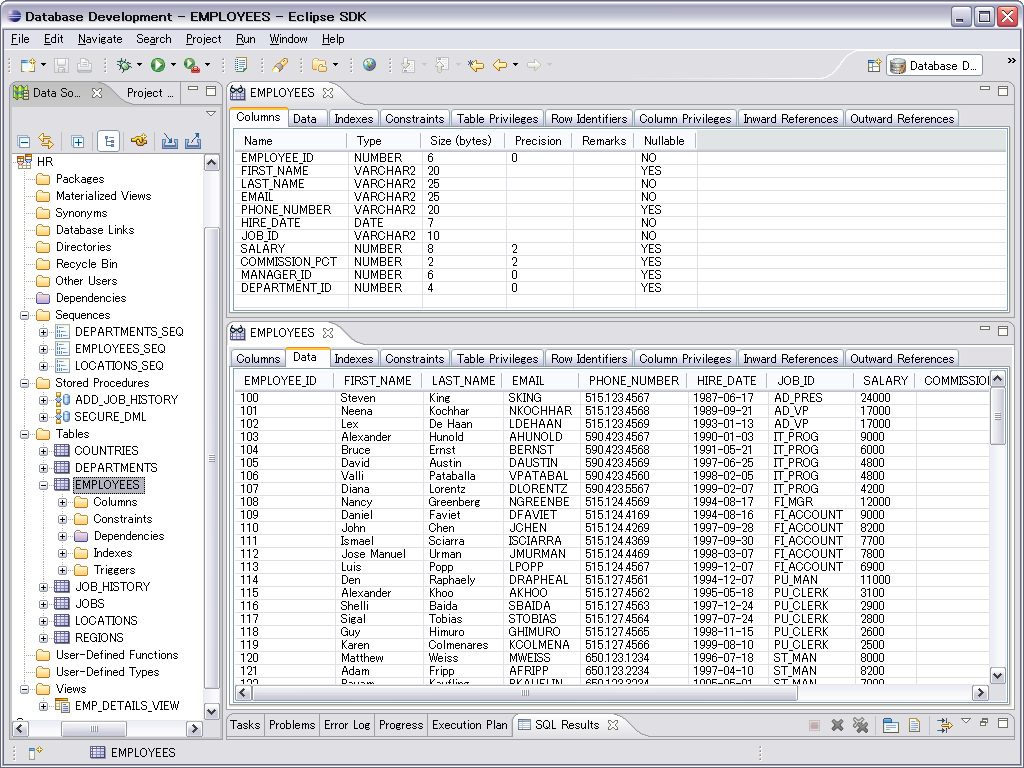Image resolution: width=1024 pixels, height=768 pixels.
Task: Click the expand-all plus box icon
Action: point(77,141)
